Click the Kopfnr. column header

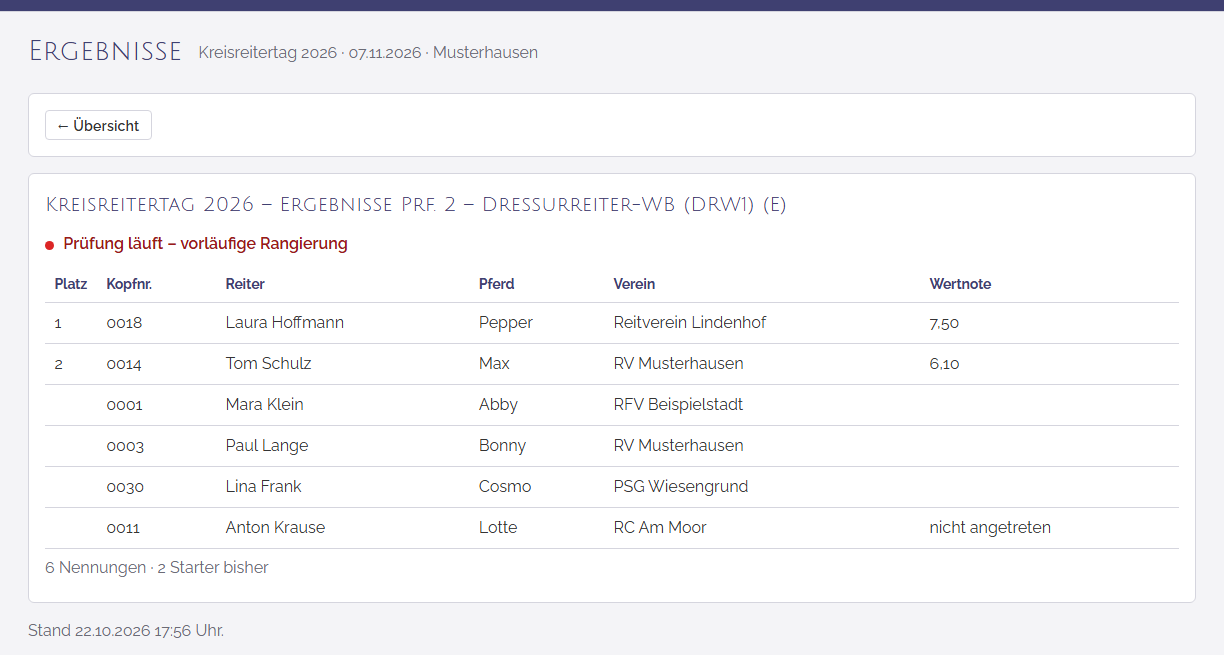point(129,284)
